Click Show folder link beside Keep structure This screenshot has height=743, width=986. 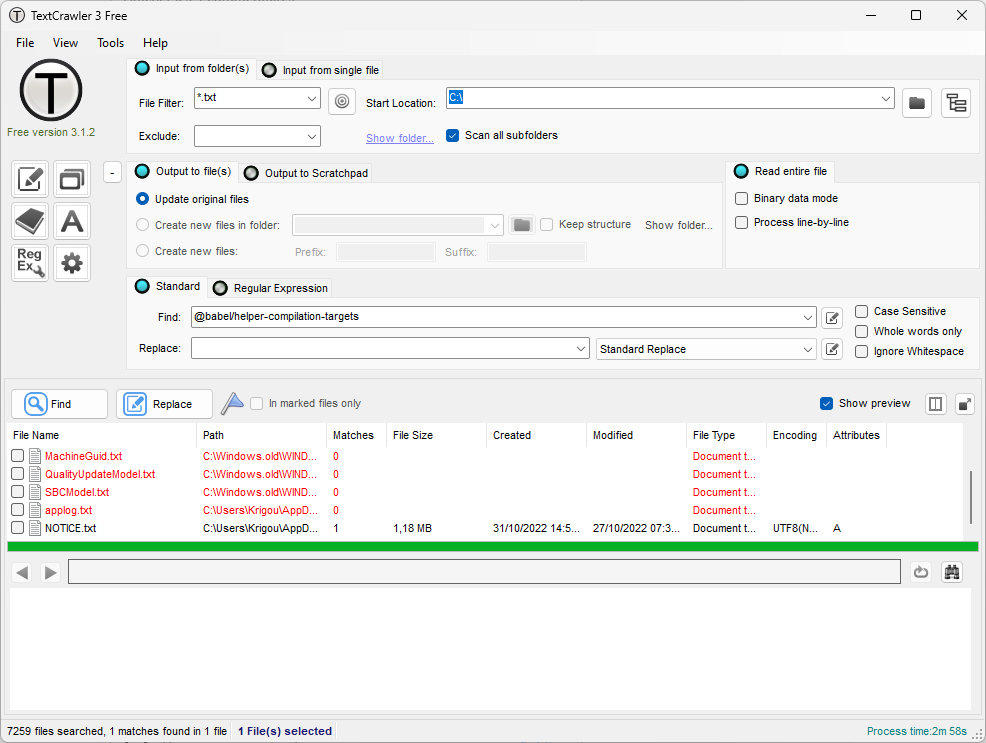point(679,225)
